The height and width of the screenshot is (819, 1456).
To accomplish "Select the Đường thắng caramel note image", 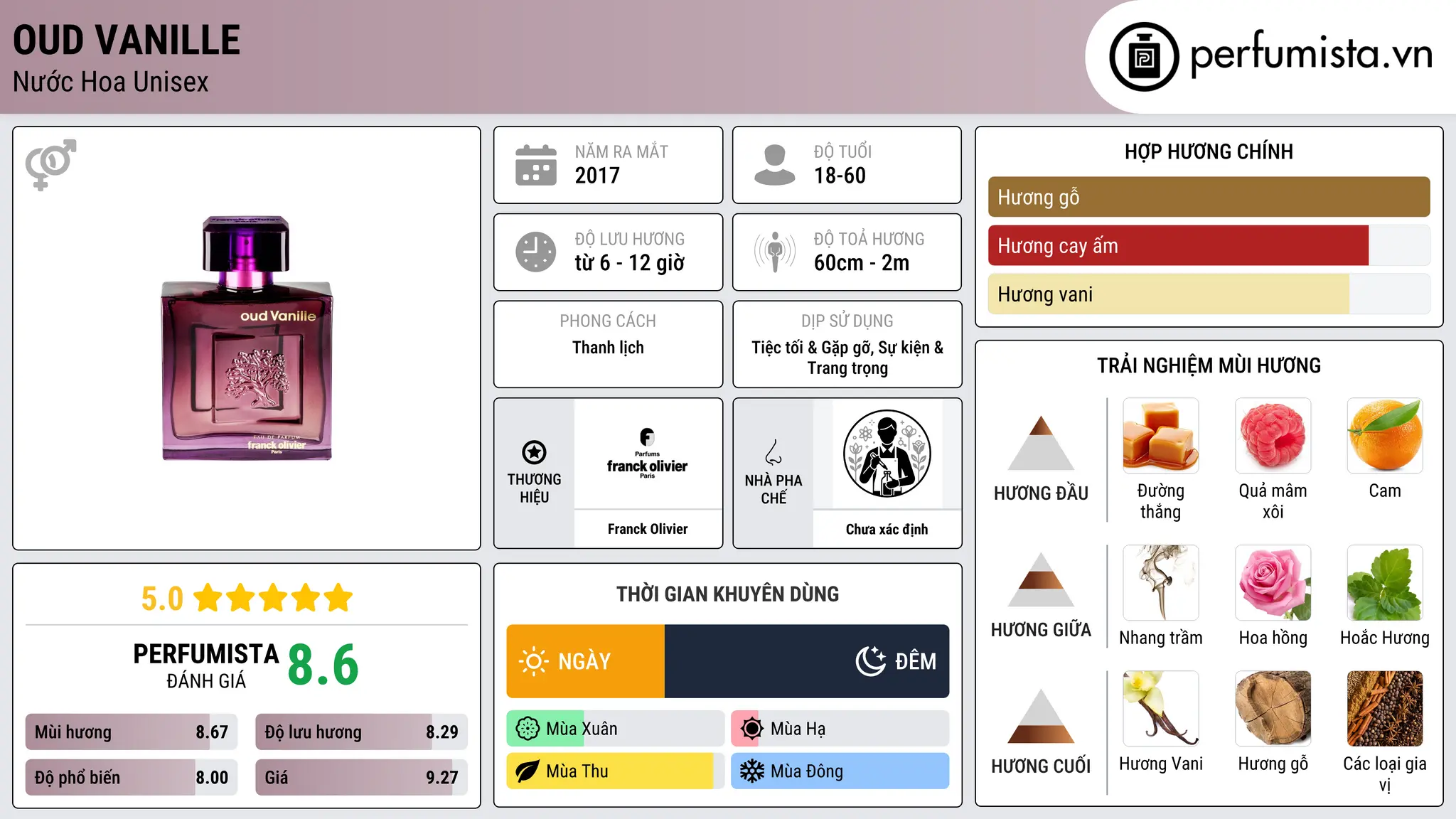I will (x=1161, y=436).
